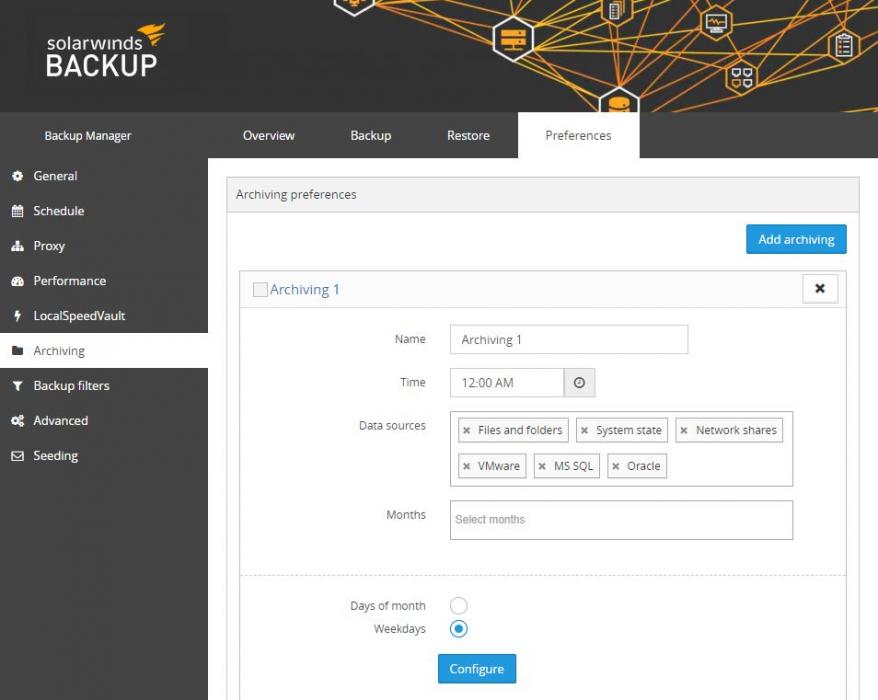
Task: Toggle the Archiving 1 checkbox
Action: [260, 290]
